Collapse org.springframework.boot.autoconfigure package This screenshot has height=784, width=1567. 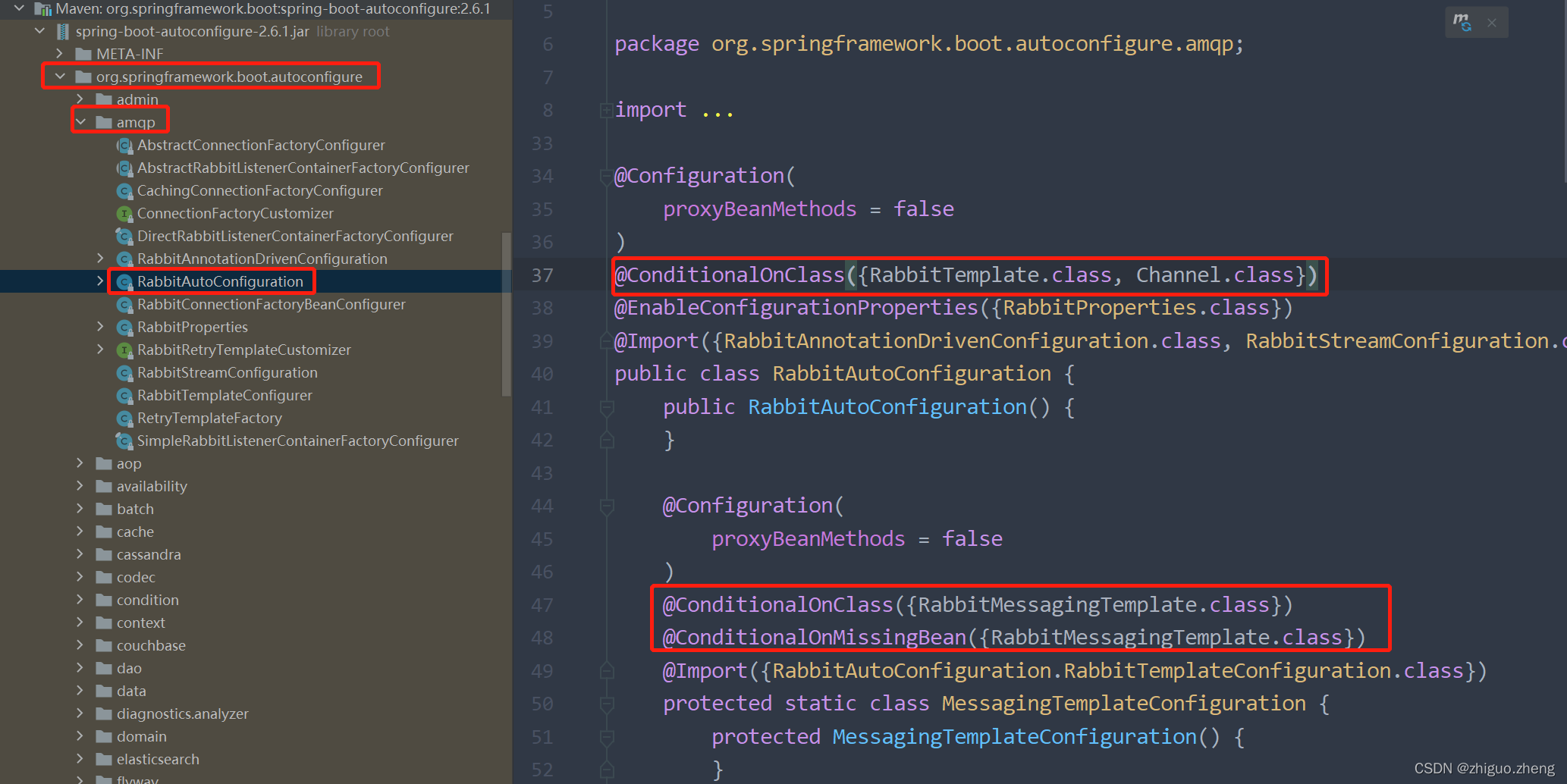[x=60, y=77]
